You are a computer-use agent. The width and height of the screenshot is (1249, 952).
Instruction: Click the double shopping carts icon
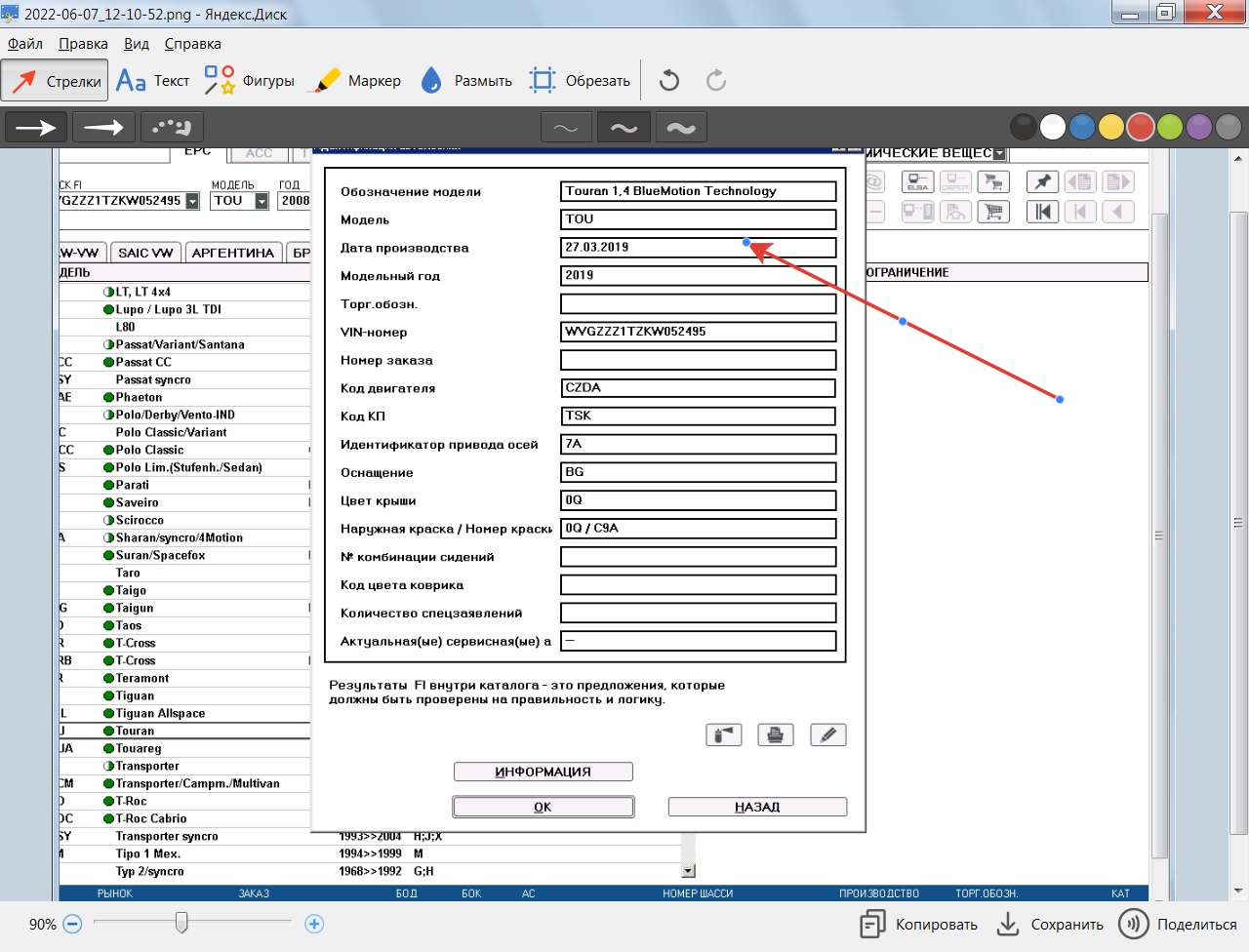(993, 181)
